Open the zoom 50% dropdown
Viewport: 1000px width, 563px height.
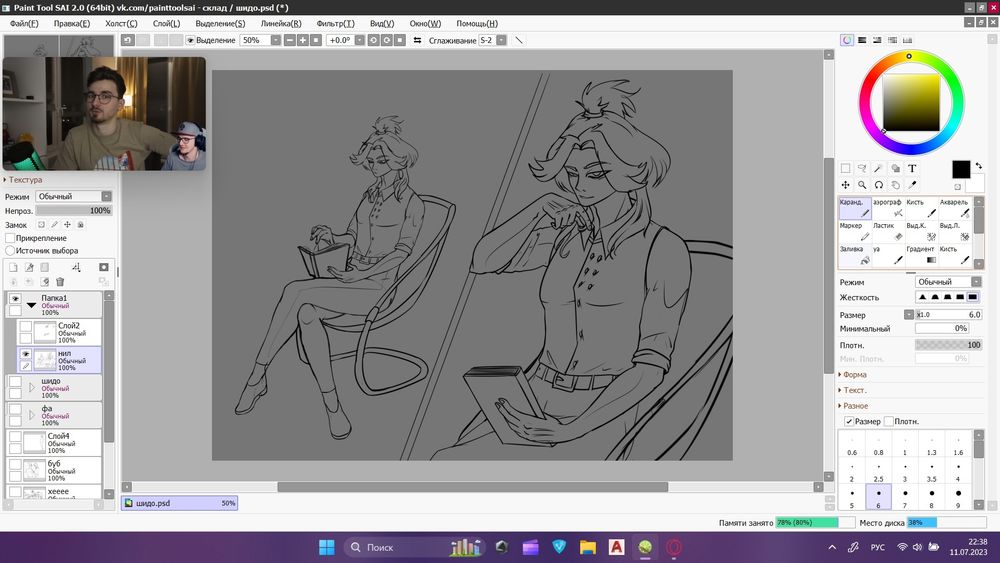[276, 40]
